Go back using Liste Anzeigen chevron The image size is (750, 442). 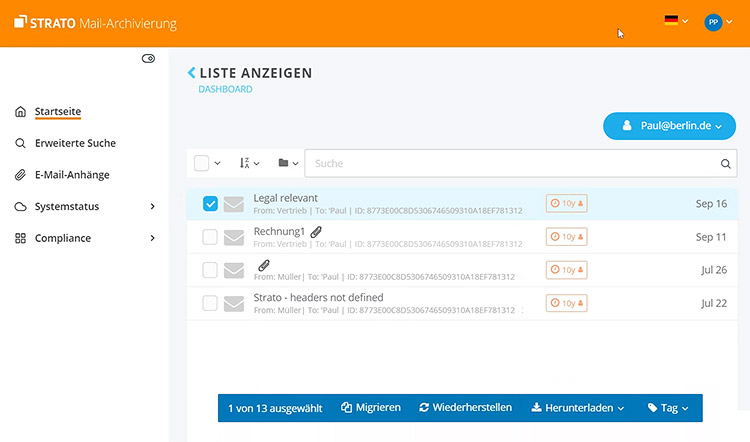(x=191, y=73)
